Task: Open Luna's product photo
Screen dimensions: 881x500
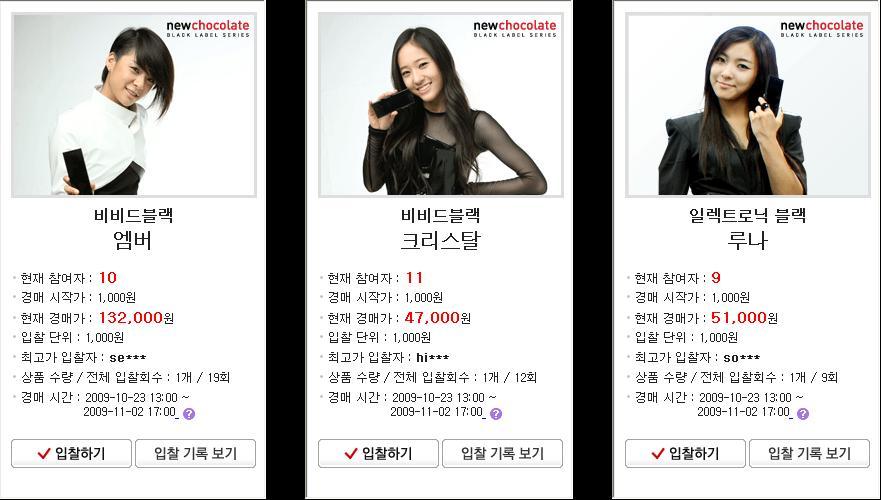Action: (x=748, y=105)
